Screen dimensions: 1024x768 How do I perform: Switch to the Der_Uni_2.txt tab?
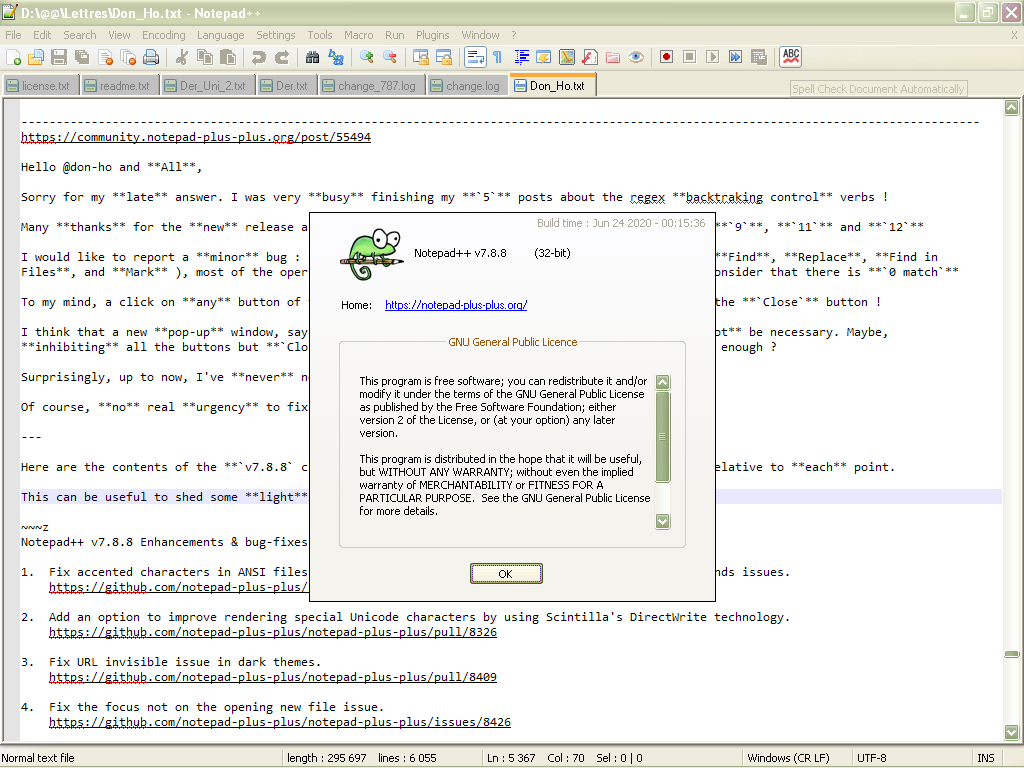[208, 86]
